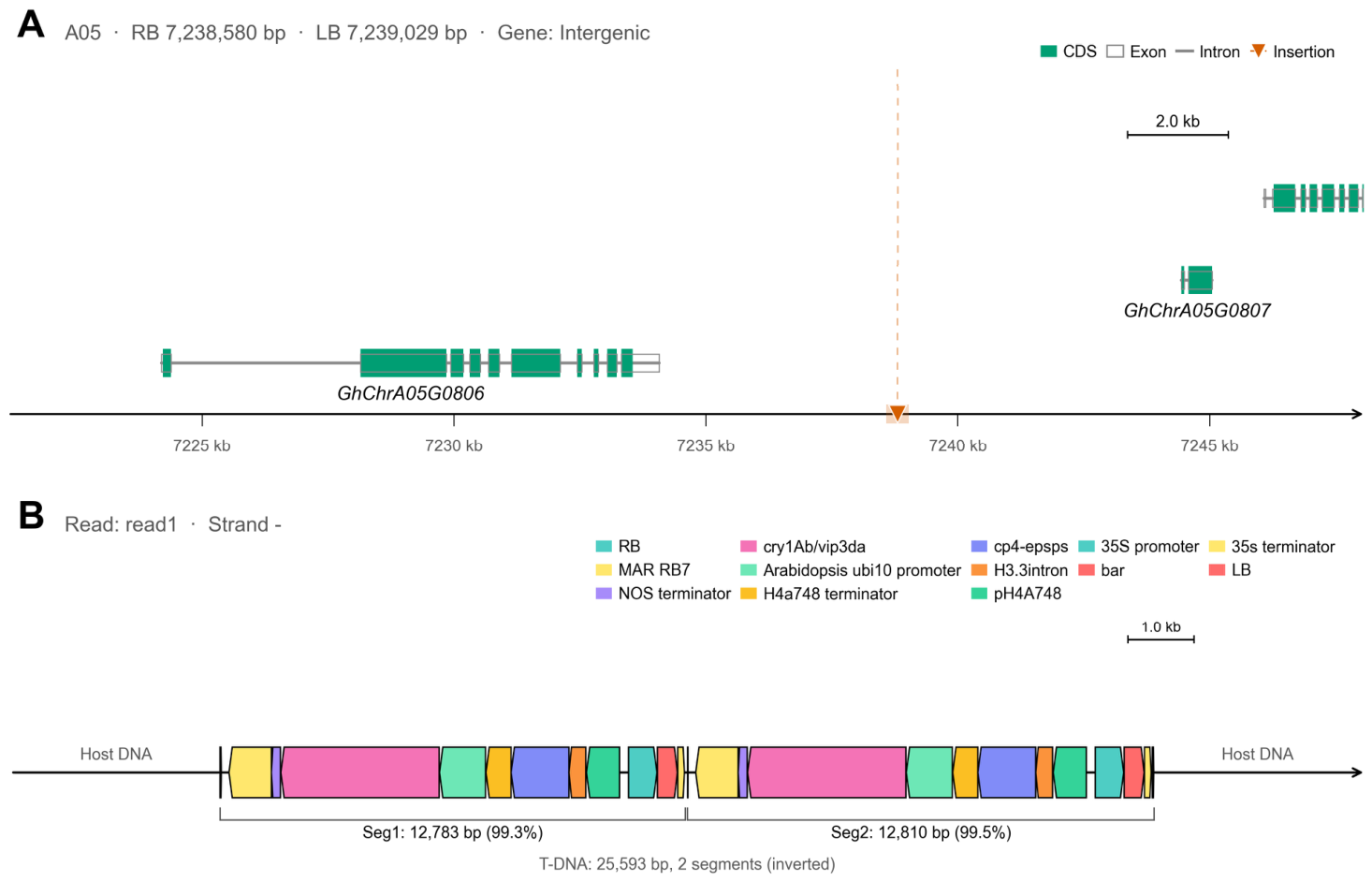1372x882 pixels.
Task: Click the 7235 kb axis tick label
Action: coord(706,446)
